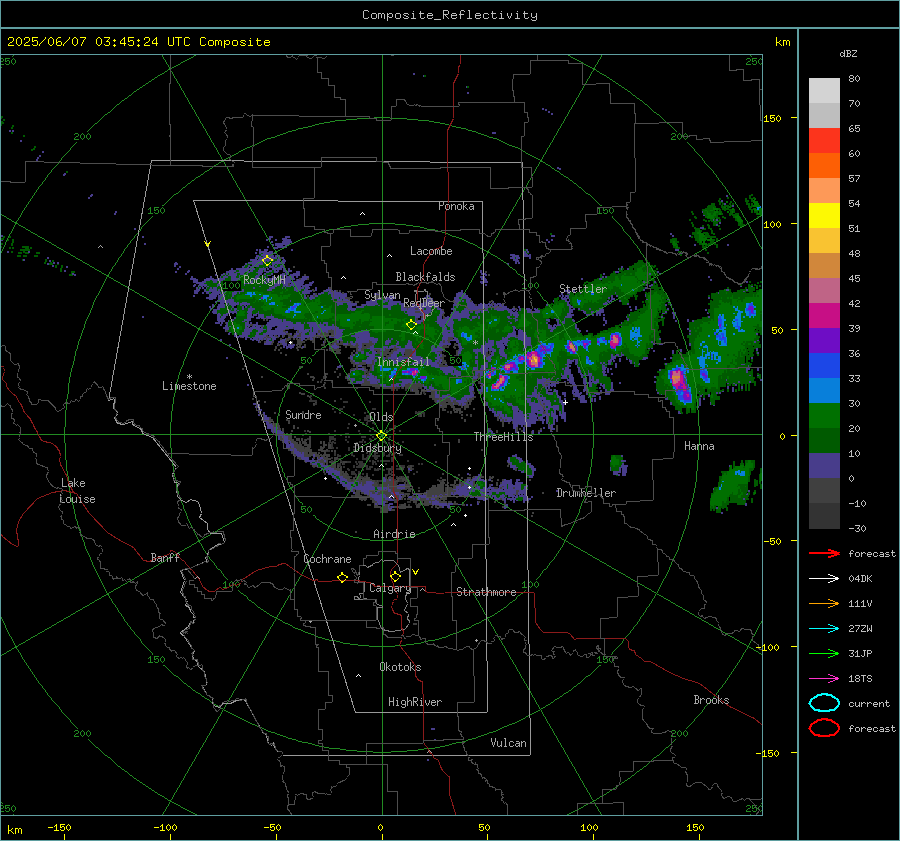Click the Stettler city label
Viewport: 900px width, 841px height.
583,289
